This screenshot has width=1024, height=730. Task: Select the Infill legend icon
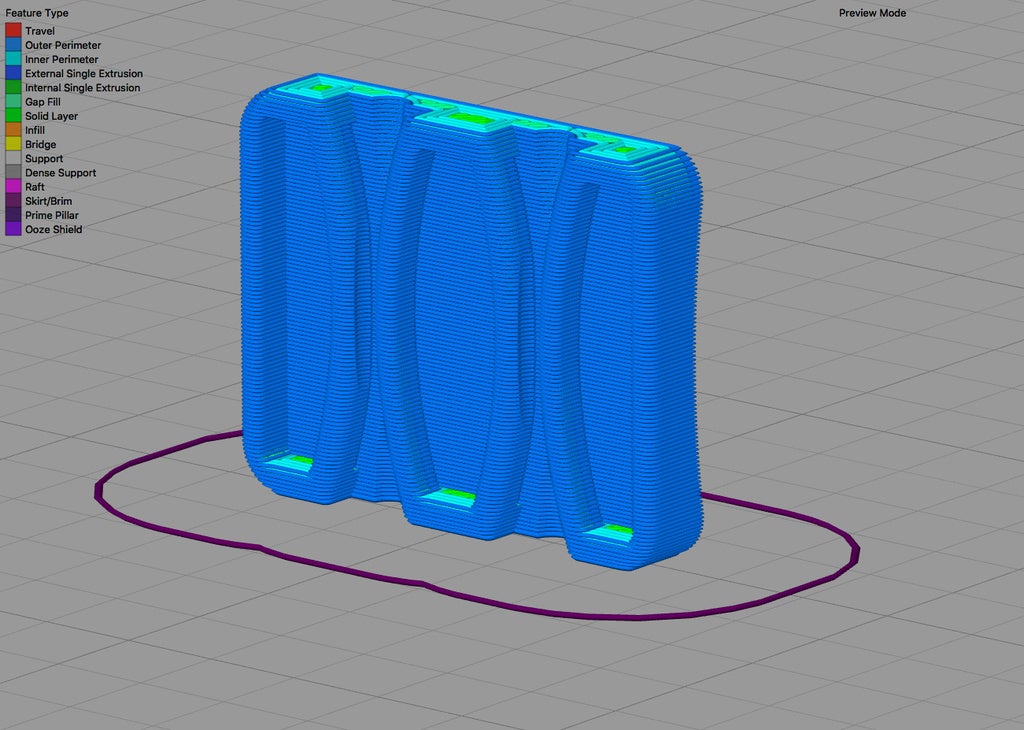(x=11, y=130)
